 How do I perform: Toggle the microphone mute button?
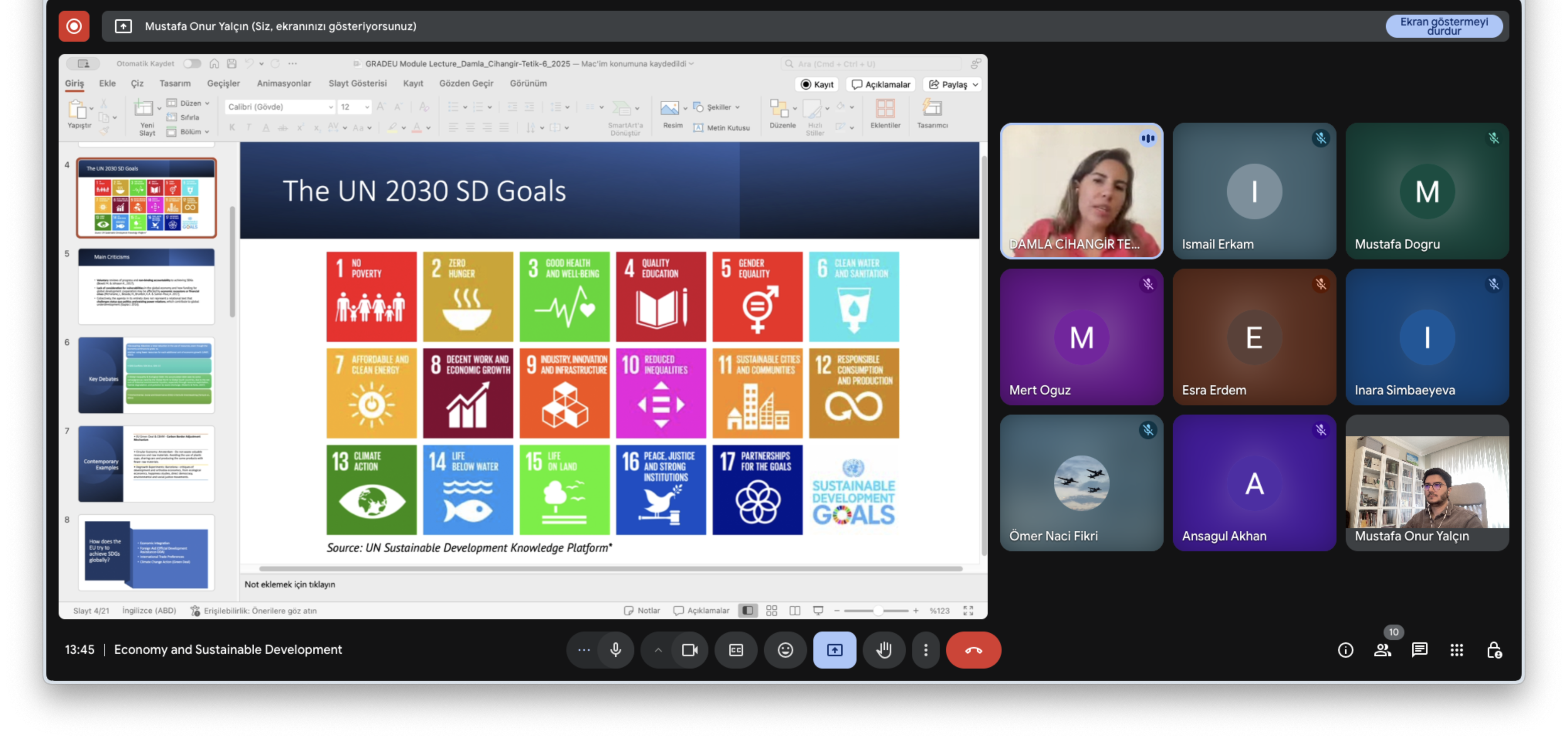615,650
